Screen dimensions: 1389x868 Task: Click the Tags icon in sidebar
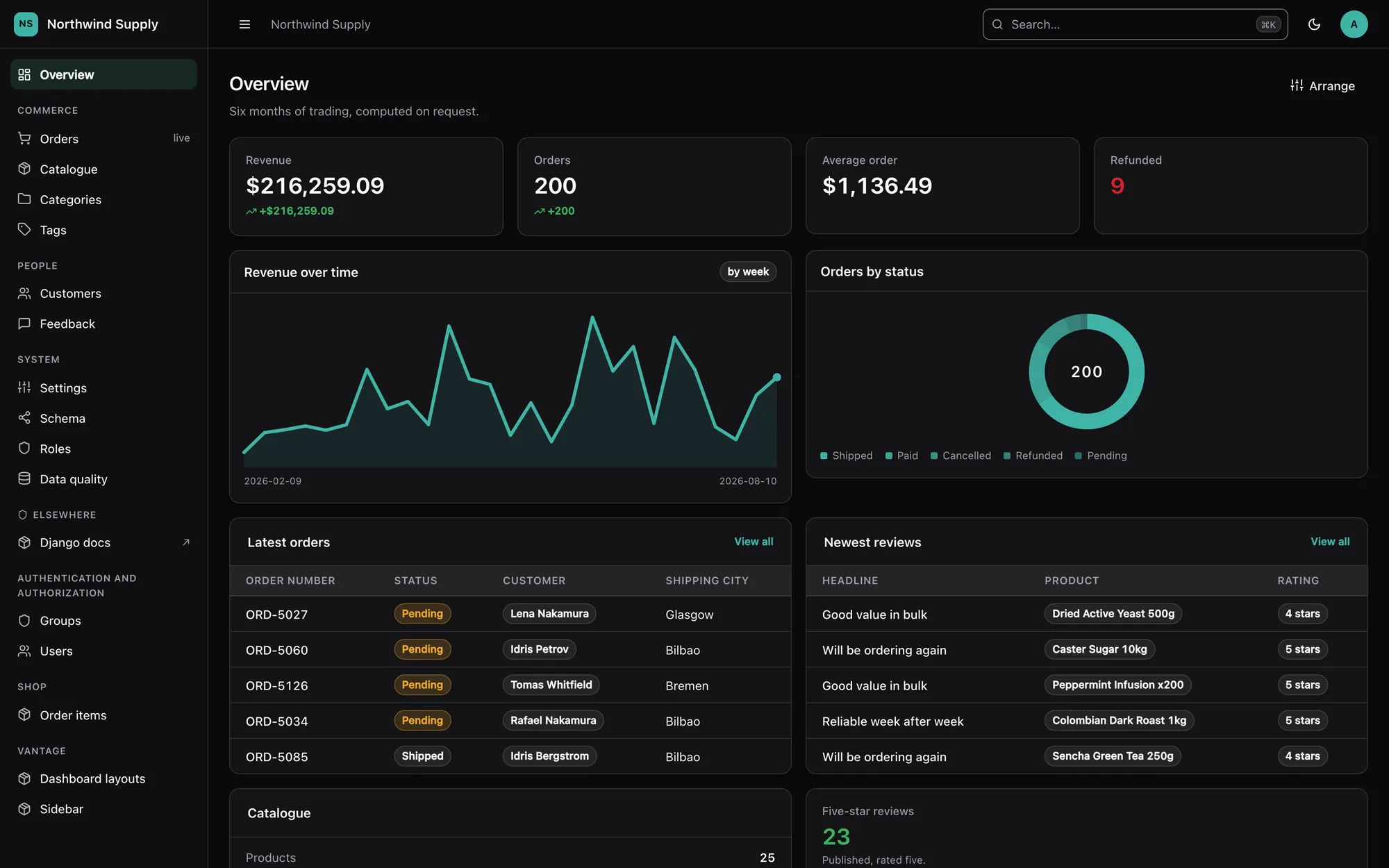tap(24, 229)
